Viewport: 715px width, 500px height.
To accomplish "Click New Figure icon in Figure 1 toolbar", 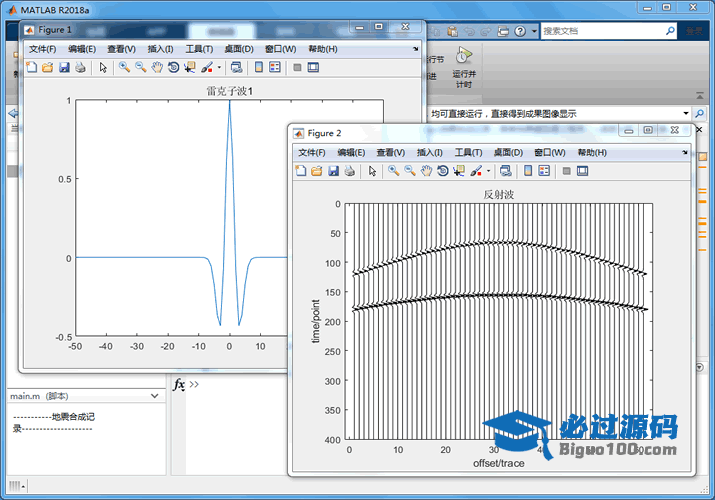I will pyautogui.click(x=31, y=67).
